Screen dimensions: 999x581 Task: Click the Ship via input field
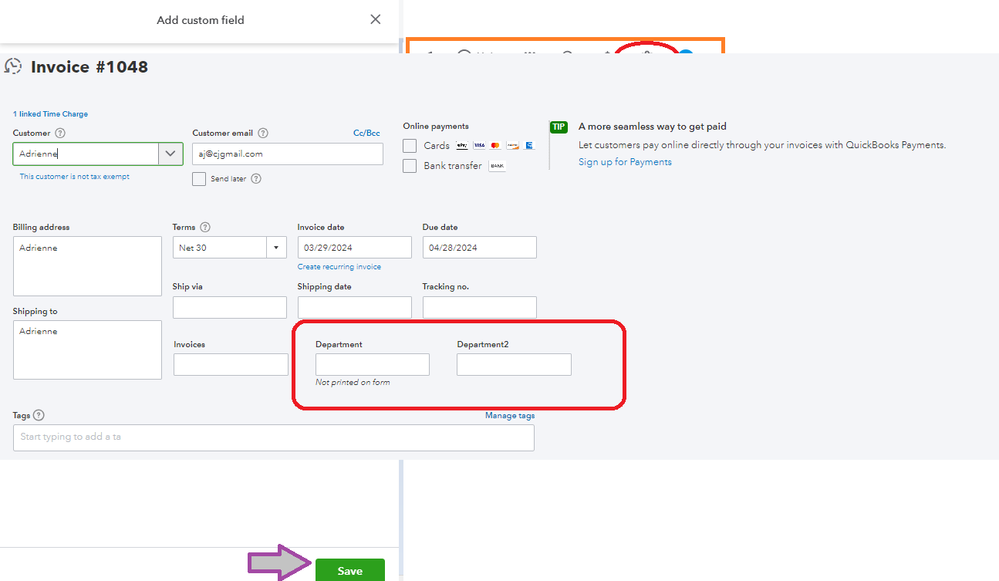229,307
